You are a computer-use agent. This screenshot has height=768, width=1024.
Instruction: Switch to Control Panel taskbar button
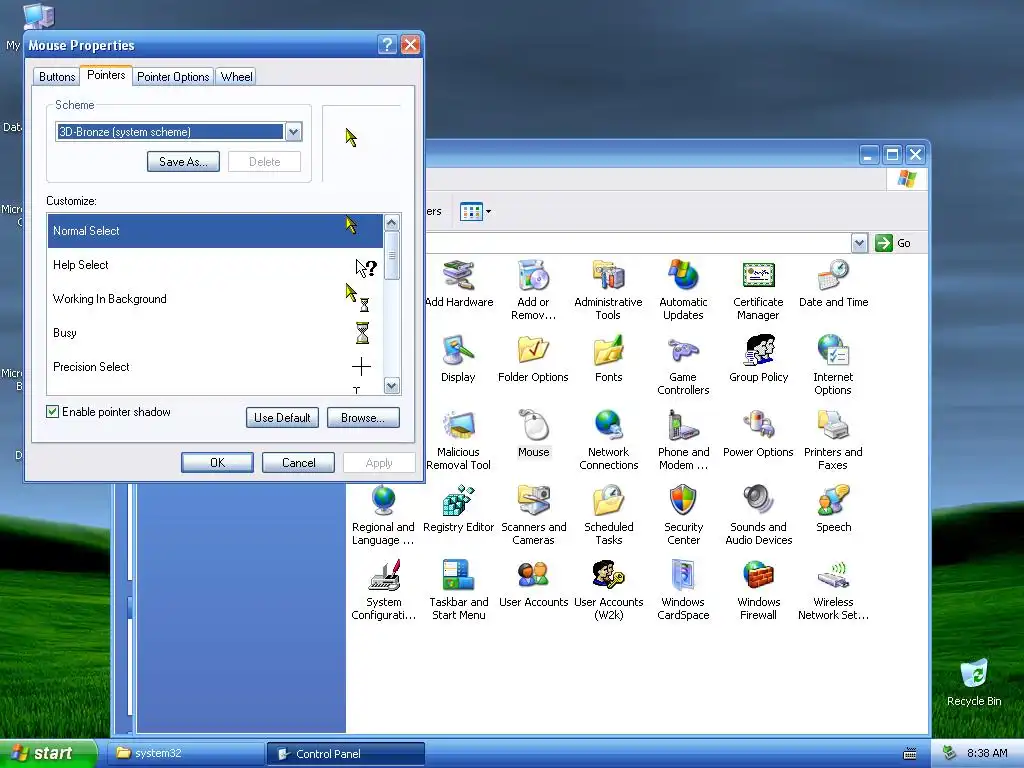coord(345,753)
